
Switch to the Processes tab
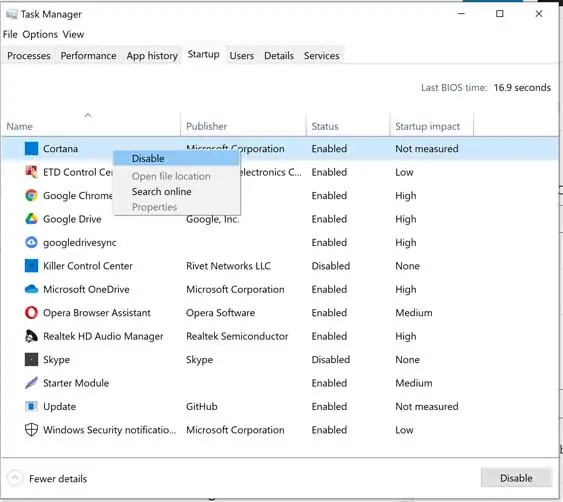pyautogui.click(x=29, y=56)
